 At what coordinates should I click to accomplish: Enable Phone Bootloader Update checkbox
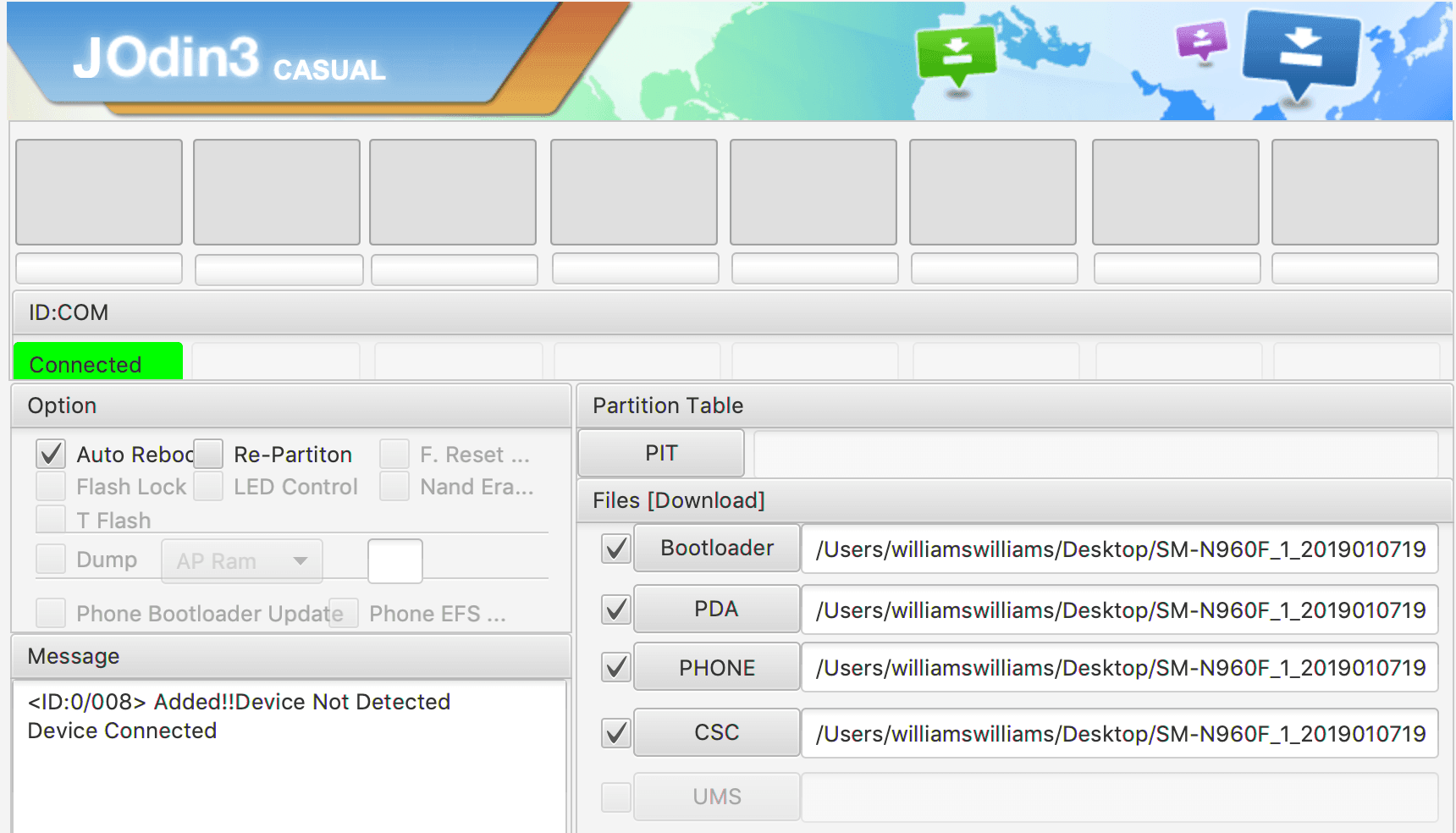pos(51,613)
